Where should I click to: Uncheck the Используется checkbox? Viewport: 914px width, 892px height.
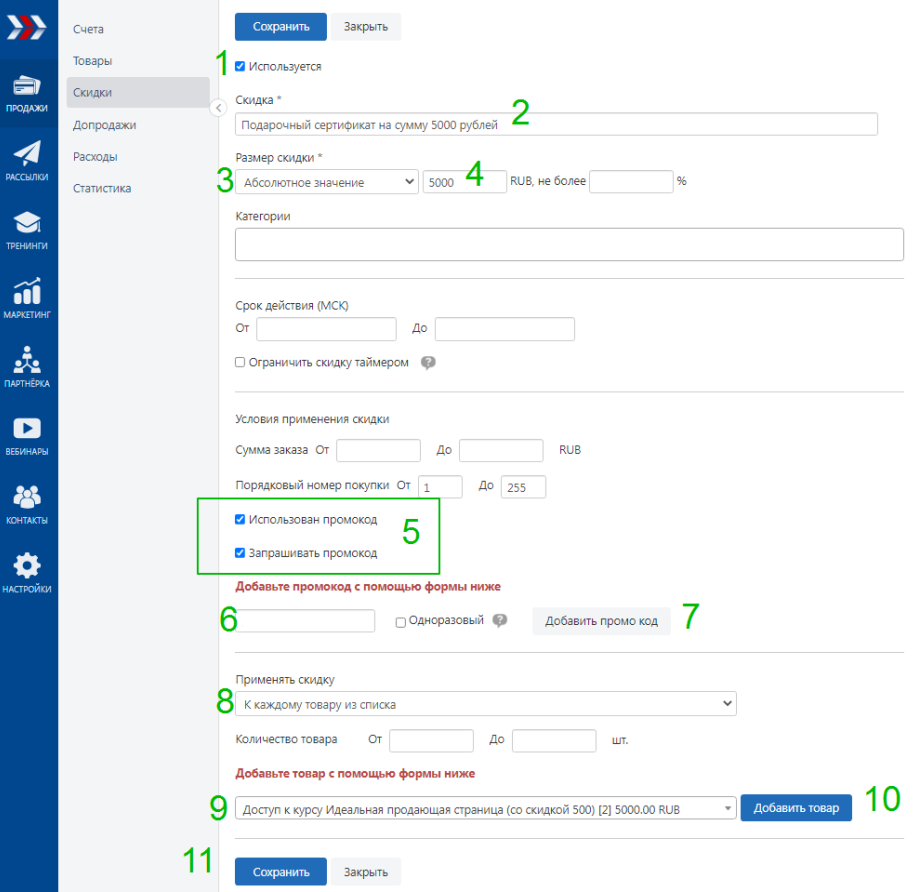240,67
